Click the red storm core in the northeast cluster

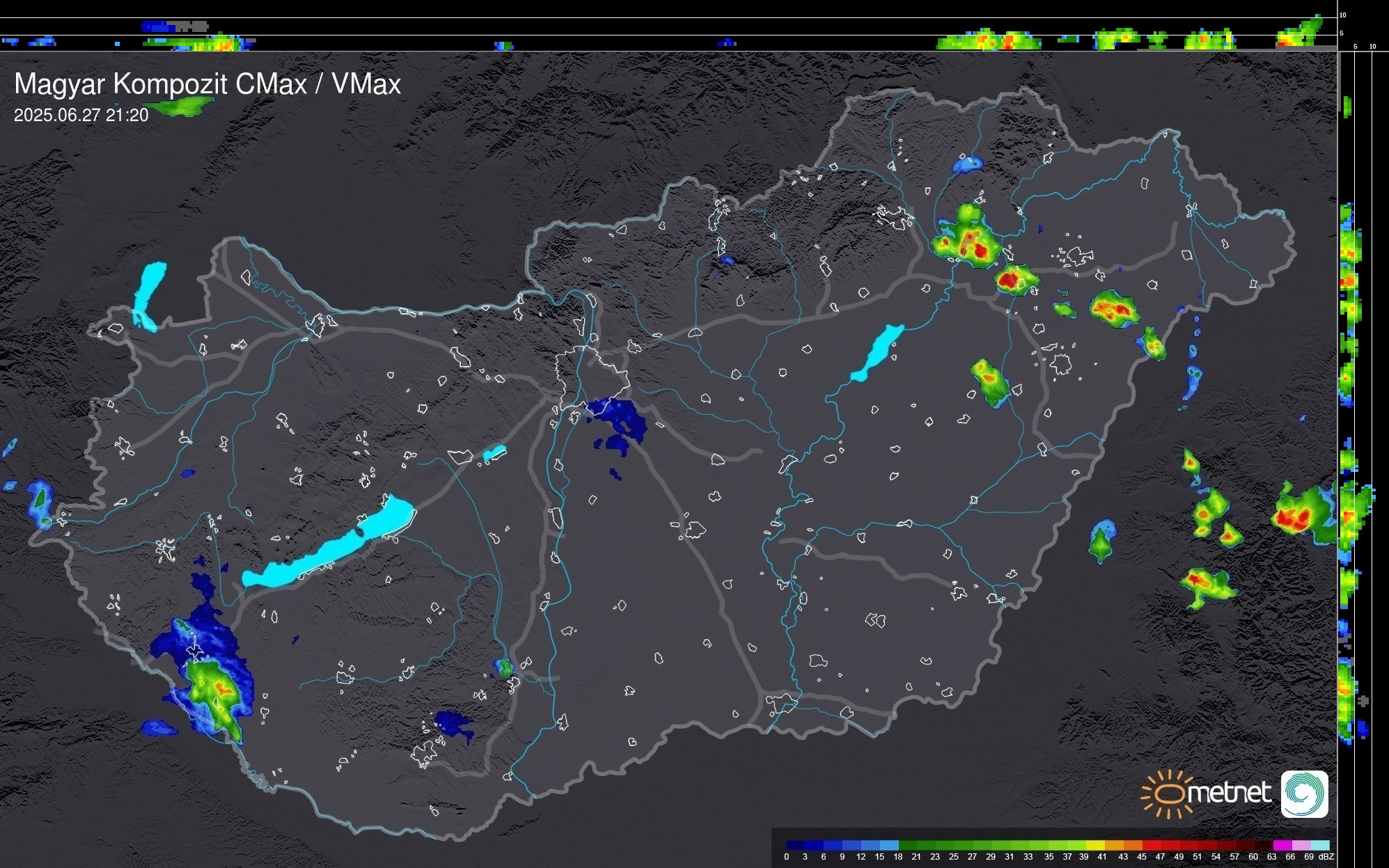pos(980,251)
